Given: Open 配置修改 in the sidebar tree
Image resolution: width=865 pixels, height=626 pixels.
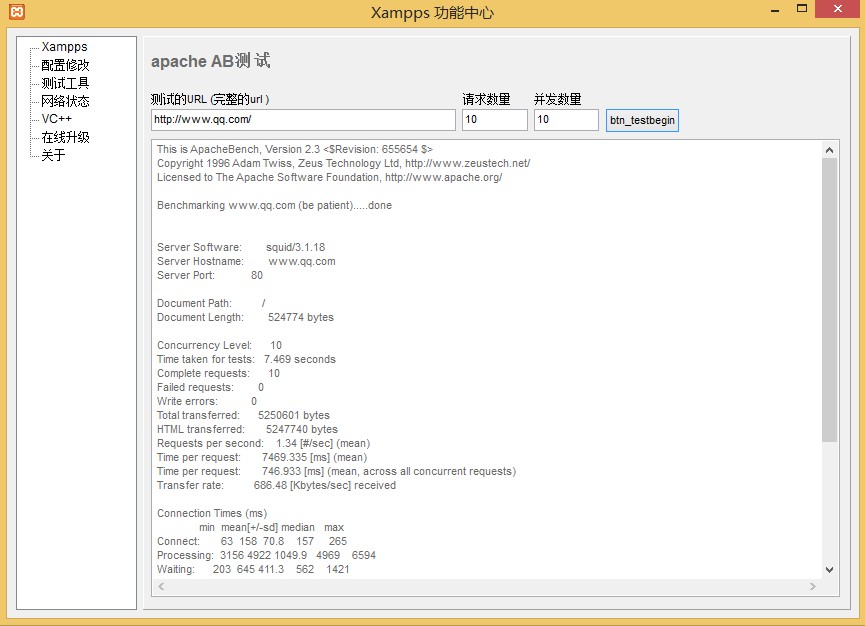Looking at the screenshot, I should tap(65, 65).
